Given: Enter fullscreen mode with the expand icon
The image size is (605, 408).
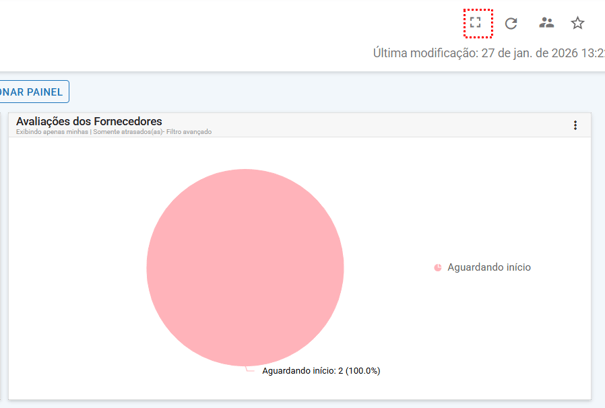Looking at the screenshot, I should [x=478, y=23].
